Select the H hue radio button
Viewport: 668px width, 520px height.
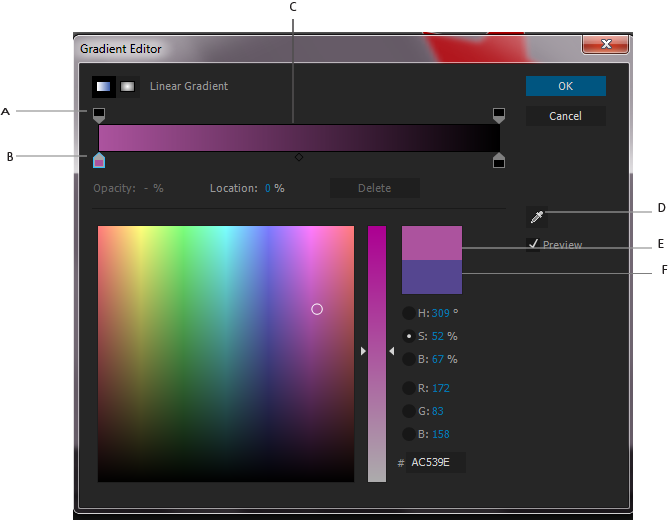click(409, 313)
